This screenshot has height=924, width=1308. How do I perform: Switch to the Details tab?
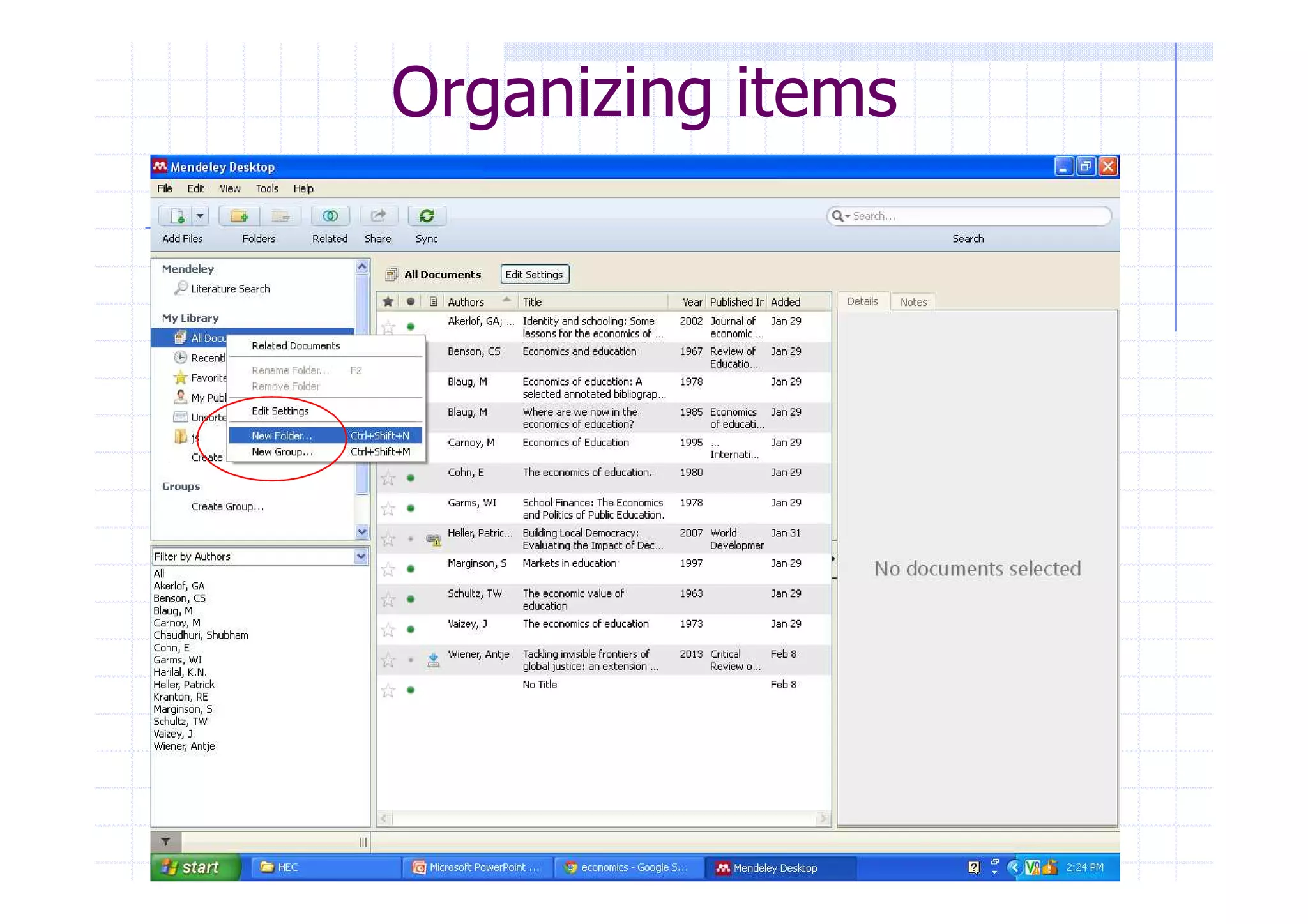862,301
